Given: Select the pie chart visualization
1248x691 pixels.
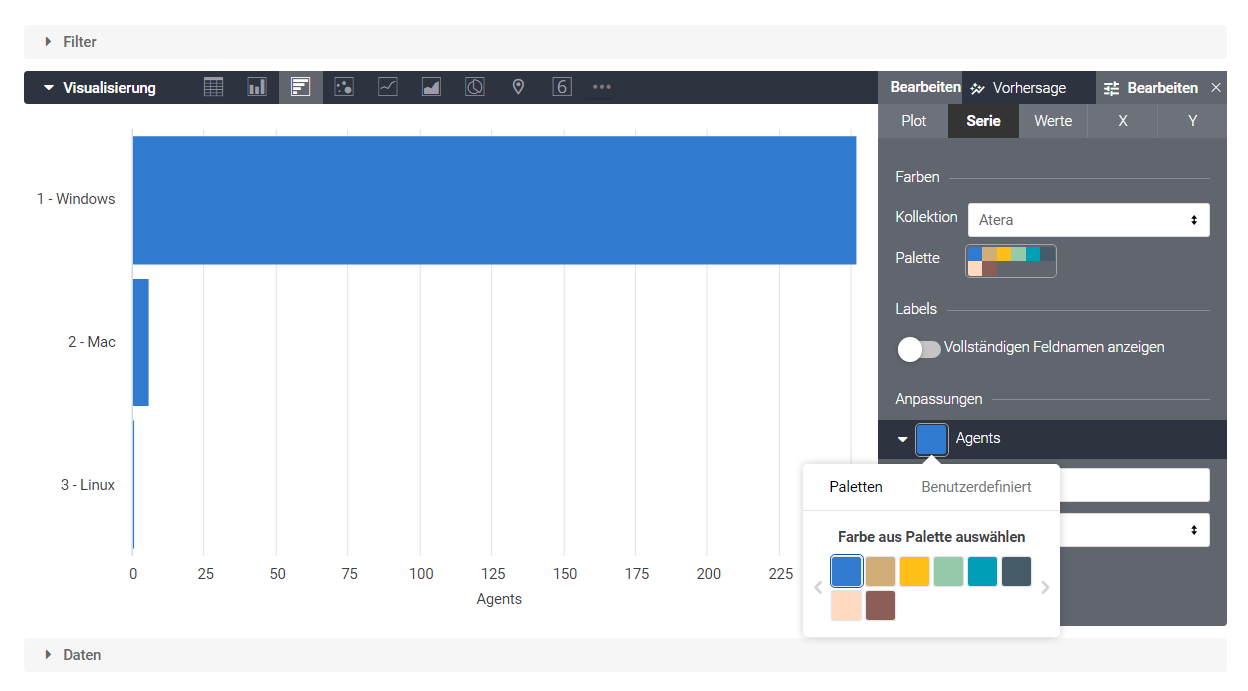Looking at the screenshot, I should [475, 87].
